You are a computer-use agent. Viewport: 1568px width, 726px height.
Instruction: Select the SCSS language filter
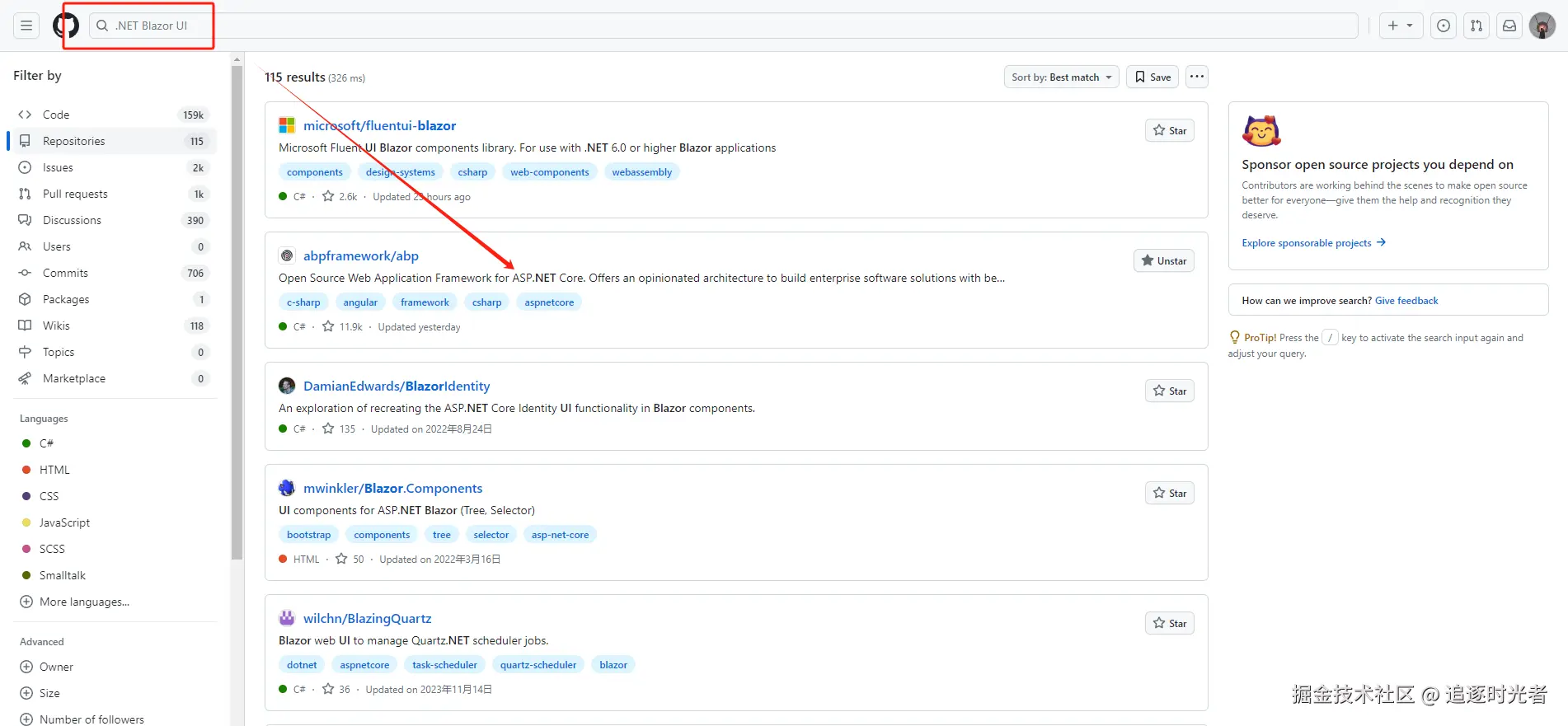[115, 549]
